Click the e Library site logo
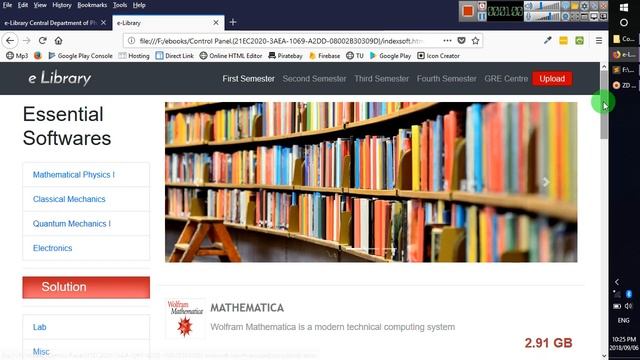640x360 pixels. pos(60,78)
